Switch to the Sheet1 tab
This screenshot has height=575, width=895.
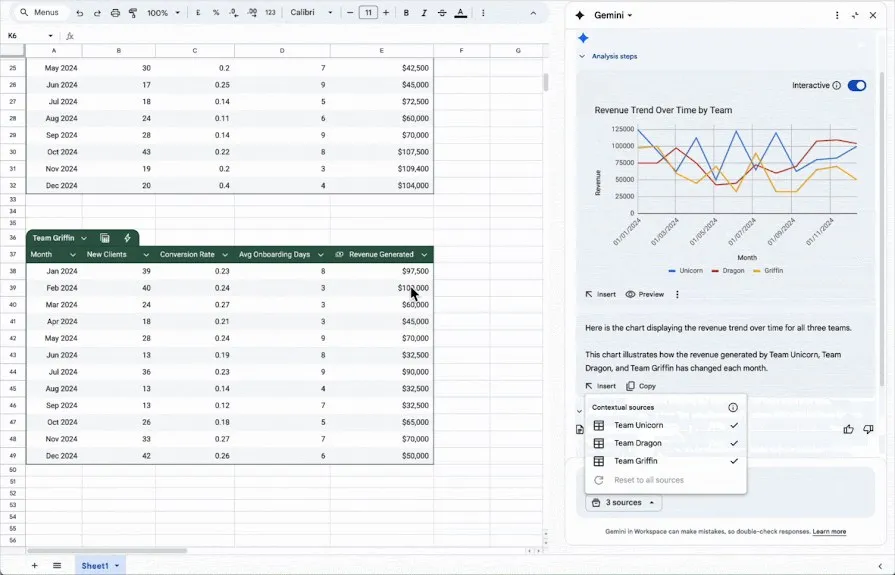coord(100,565)
